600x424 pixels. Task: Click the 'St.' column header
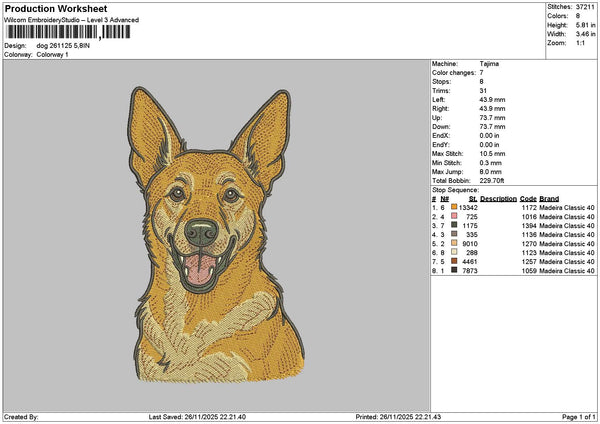pyautogui.click(x=473, y=199)
